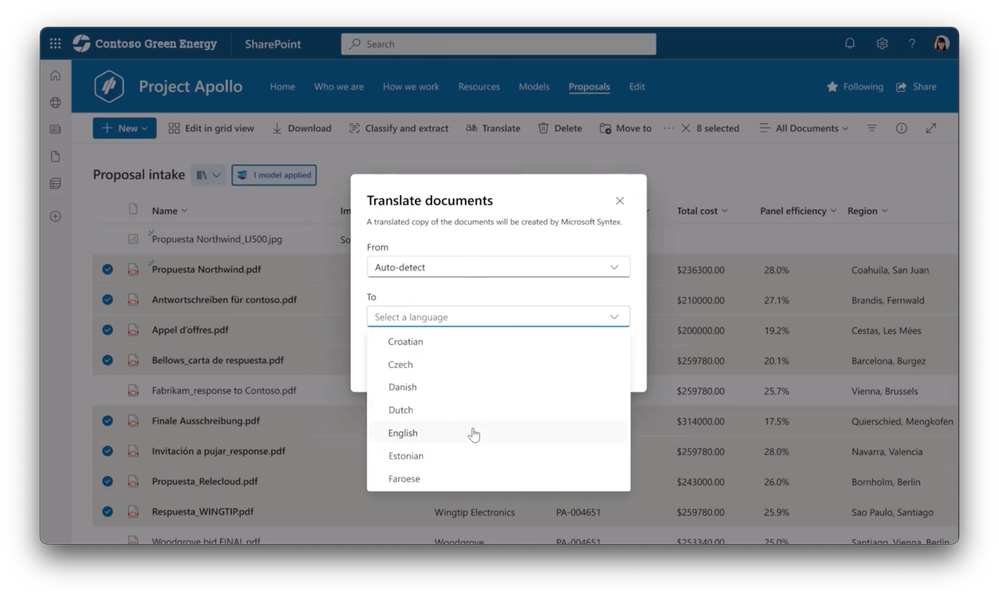Viewport: 999px width, 597px height.
Task: Choose English from the language list
Action: pyautogui.click(x=498, y=433)
